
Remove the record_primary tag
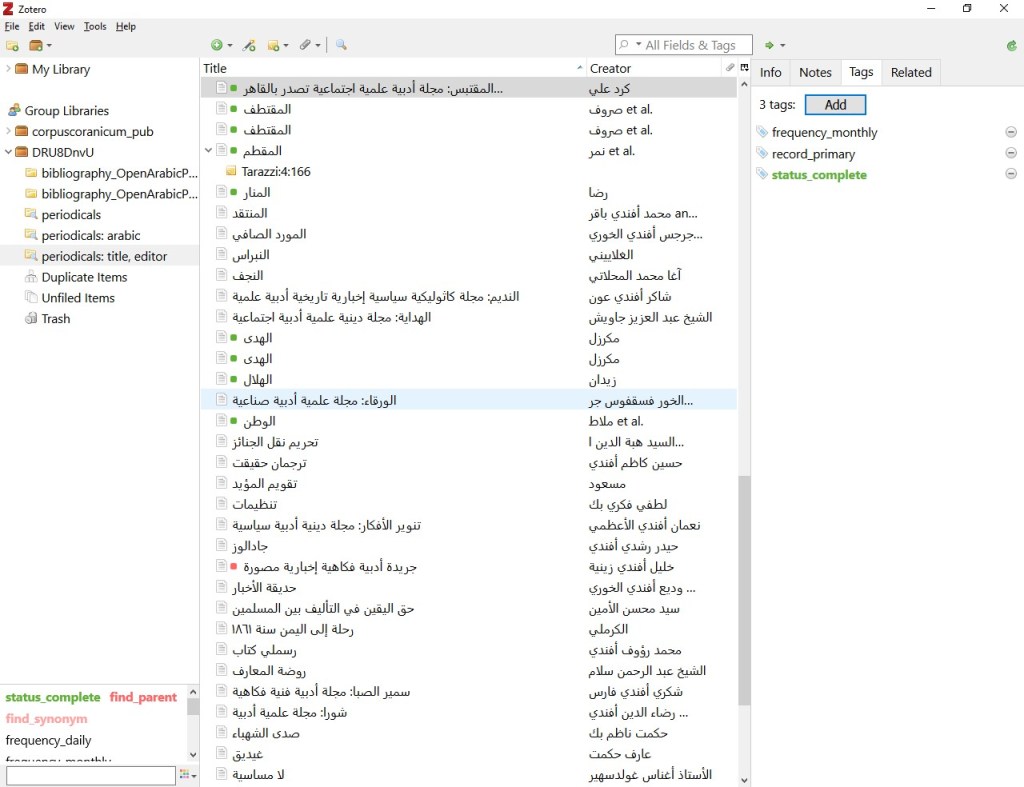coord(1010,153)
